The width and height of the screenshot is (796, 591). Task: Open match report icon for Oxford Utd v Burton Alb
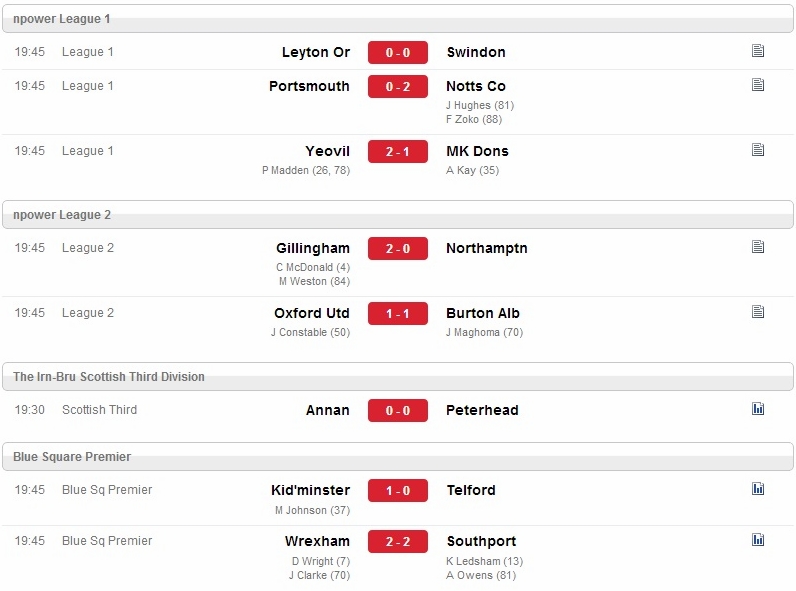757,312
